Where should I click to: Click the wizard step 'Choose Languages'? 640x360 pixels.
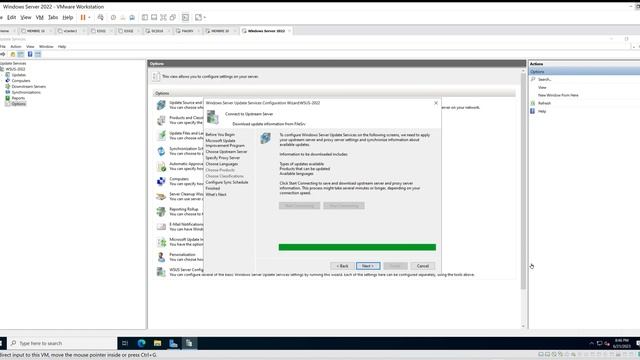coord(222,164)
